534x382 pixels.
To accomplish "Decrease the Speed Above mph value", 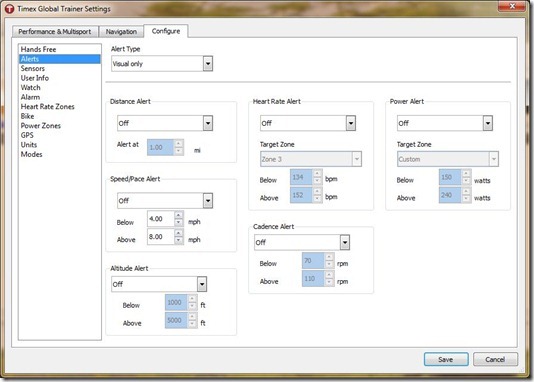I will [x=178, y=241].
